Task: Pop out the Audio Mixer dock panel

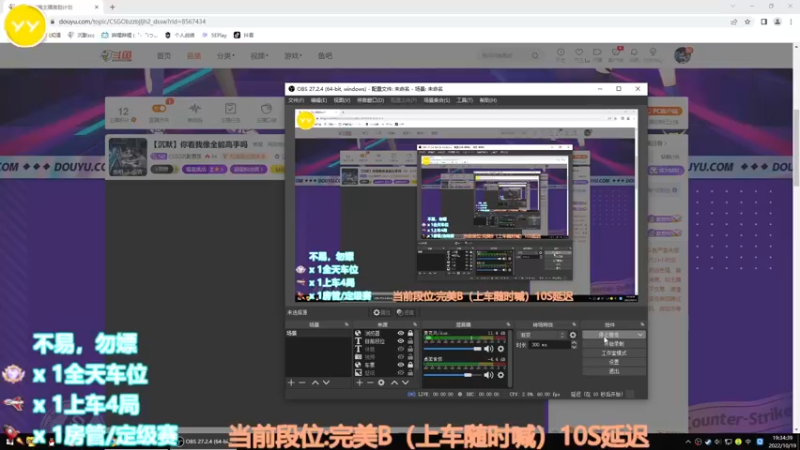Action: point(508,324)
